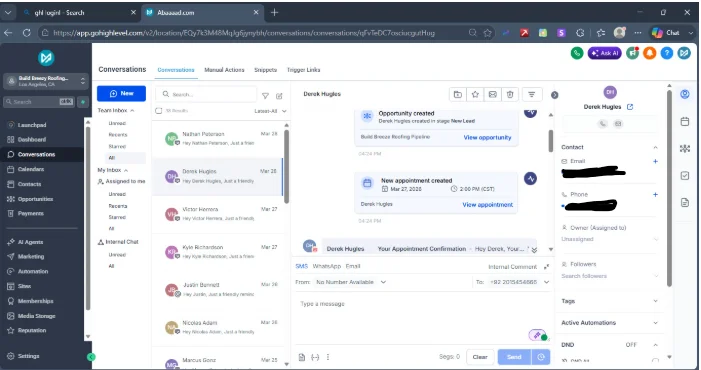Click the conversations Search field

coord(206,94)
